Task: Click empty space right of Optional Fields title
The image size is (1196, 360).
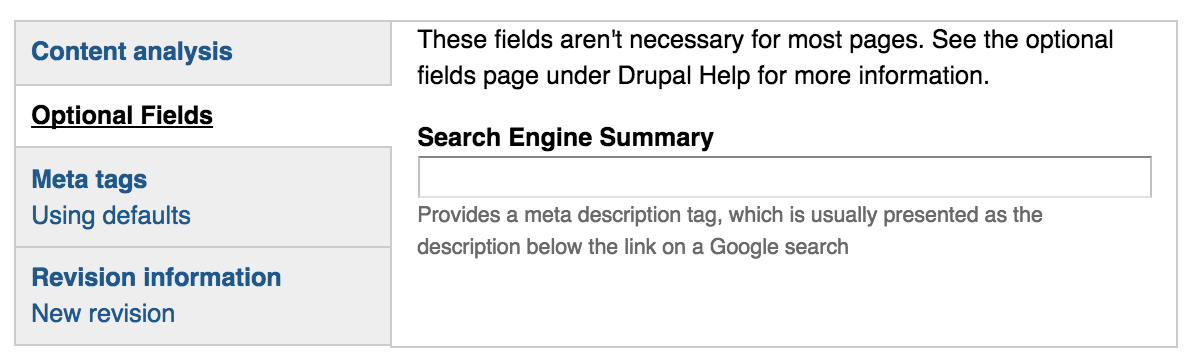Action: (x=301, y=116)
